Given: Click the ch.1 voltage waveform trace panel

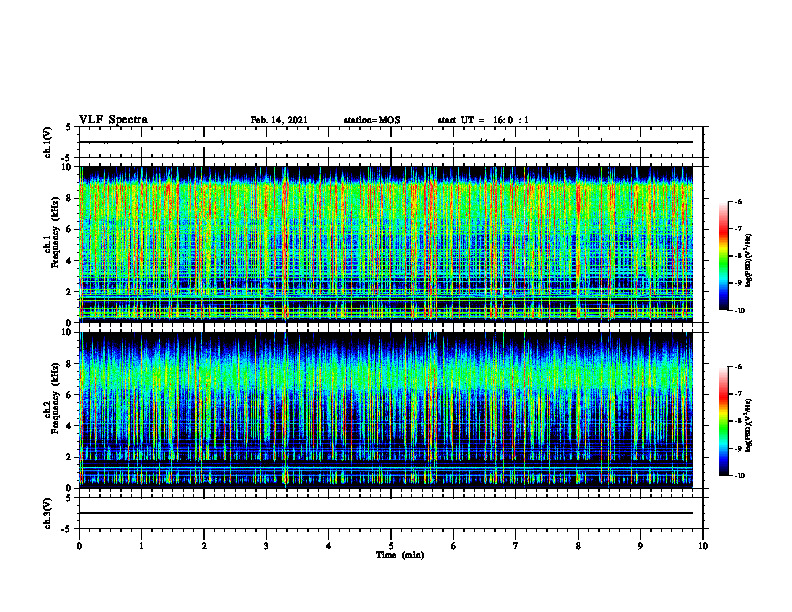Looking at the screenshot, I should [x=391, y=142].
